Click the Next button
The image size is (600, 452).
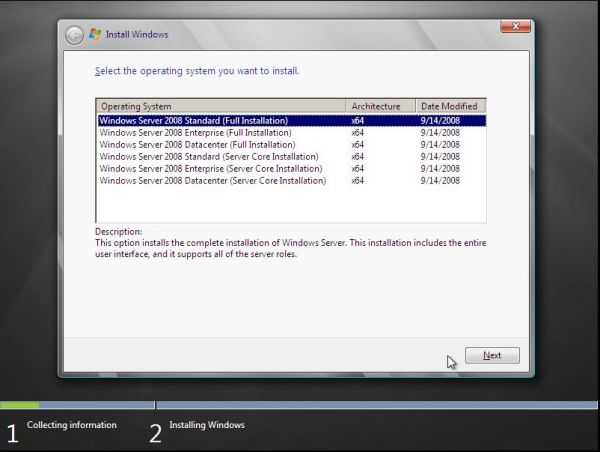point(492,356)
